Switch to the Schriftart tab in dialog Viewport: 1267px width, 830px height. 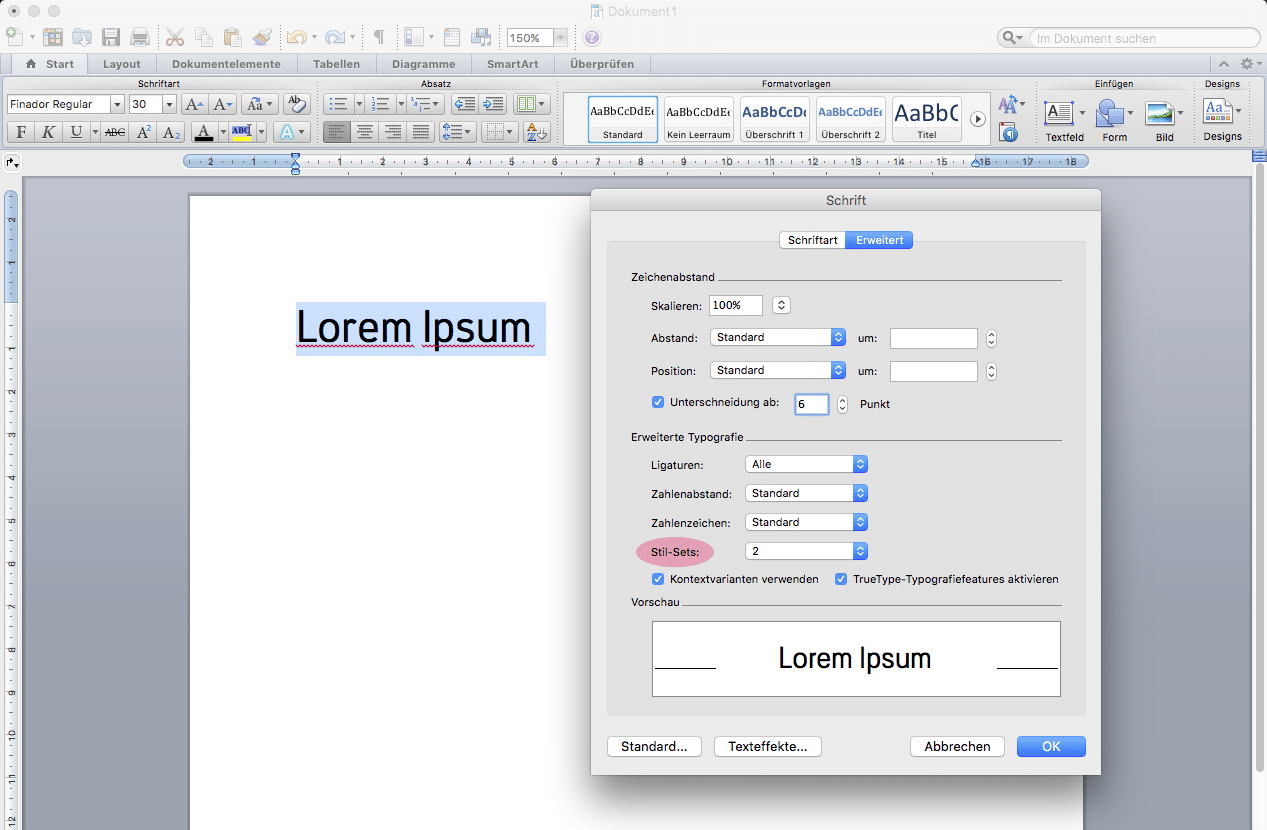[x=812, y=240]
